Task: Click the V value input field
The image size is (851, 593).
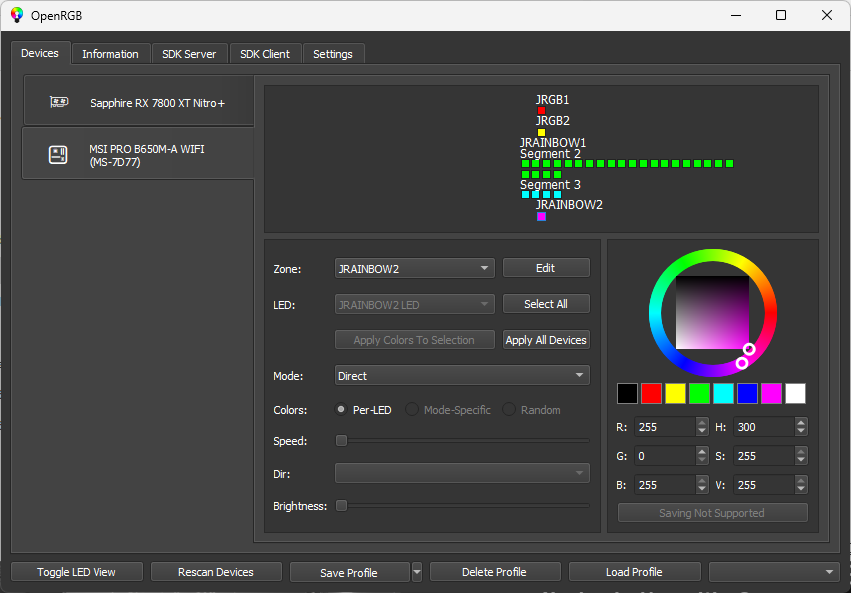Action: click(x=764, y=485)
